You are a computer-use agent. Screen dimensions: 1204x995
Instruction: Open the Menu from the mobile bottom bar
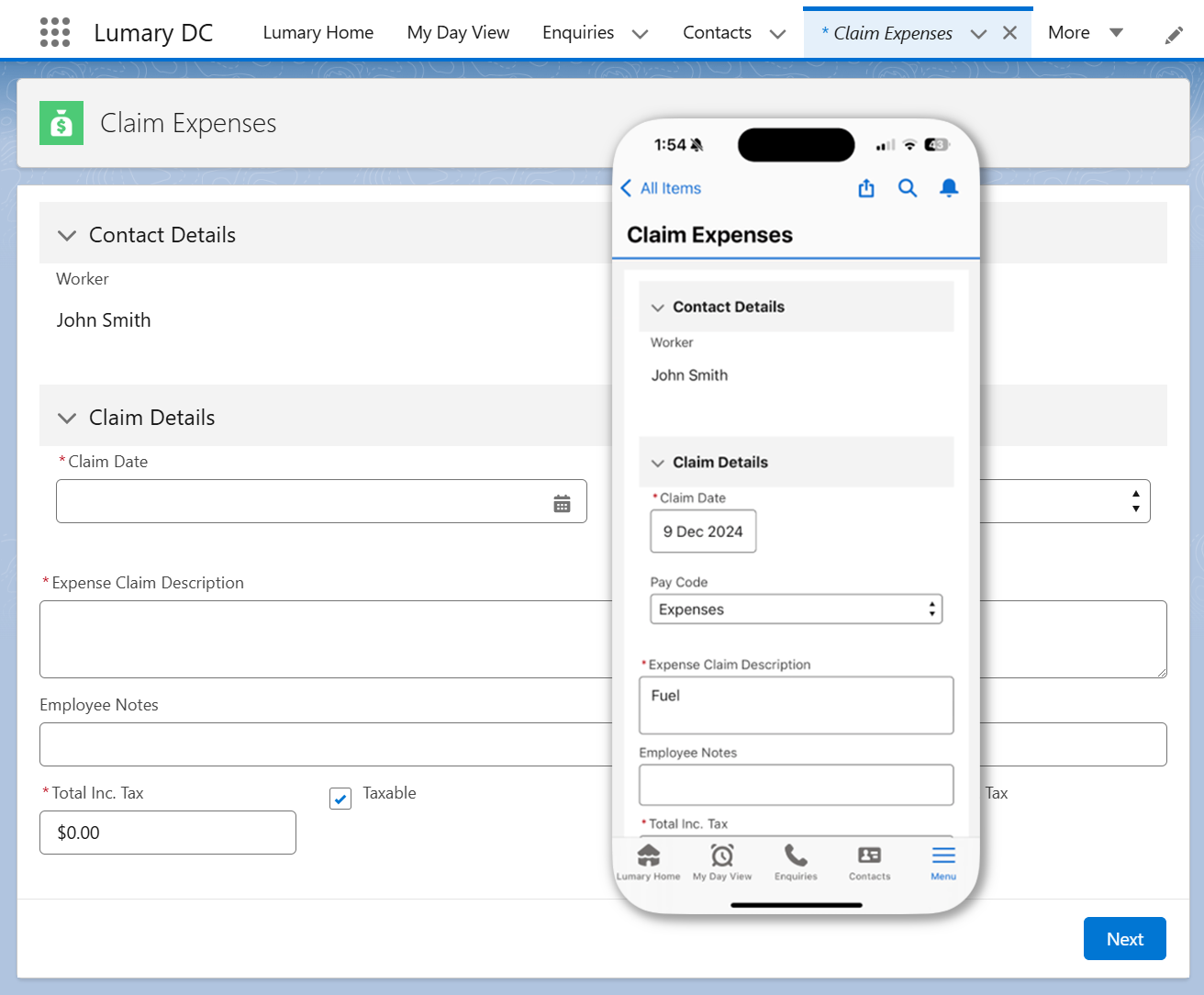pyautogui.click(x=942, y=859)
